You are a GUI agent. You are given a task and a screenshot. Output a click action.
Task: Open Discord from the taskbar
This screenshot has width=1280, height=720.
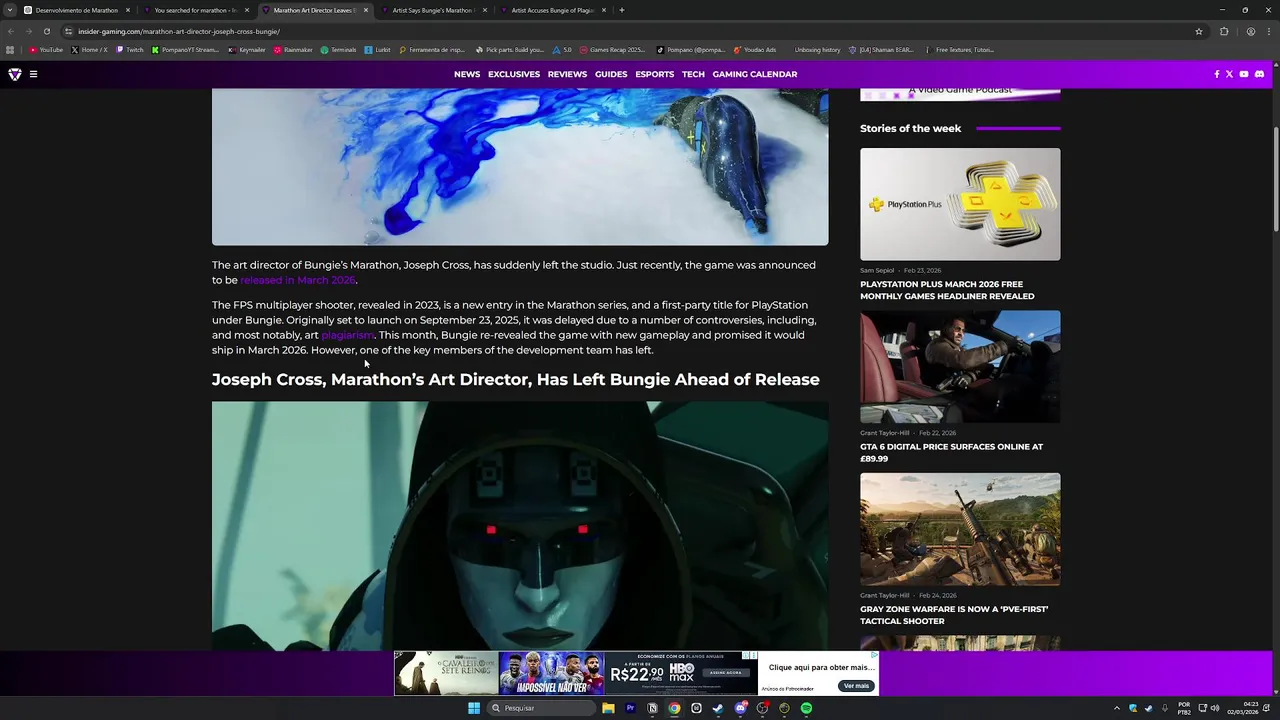click(740, 708)
